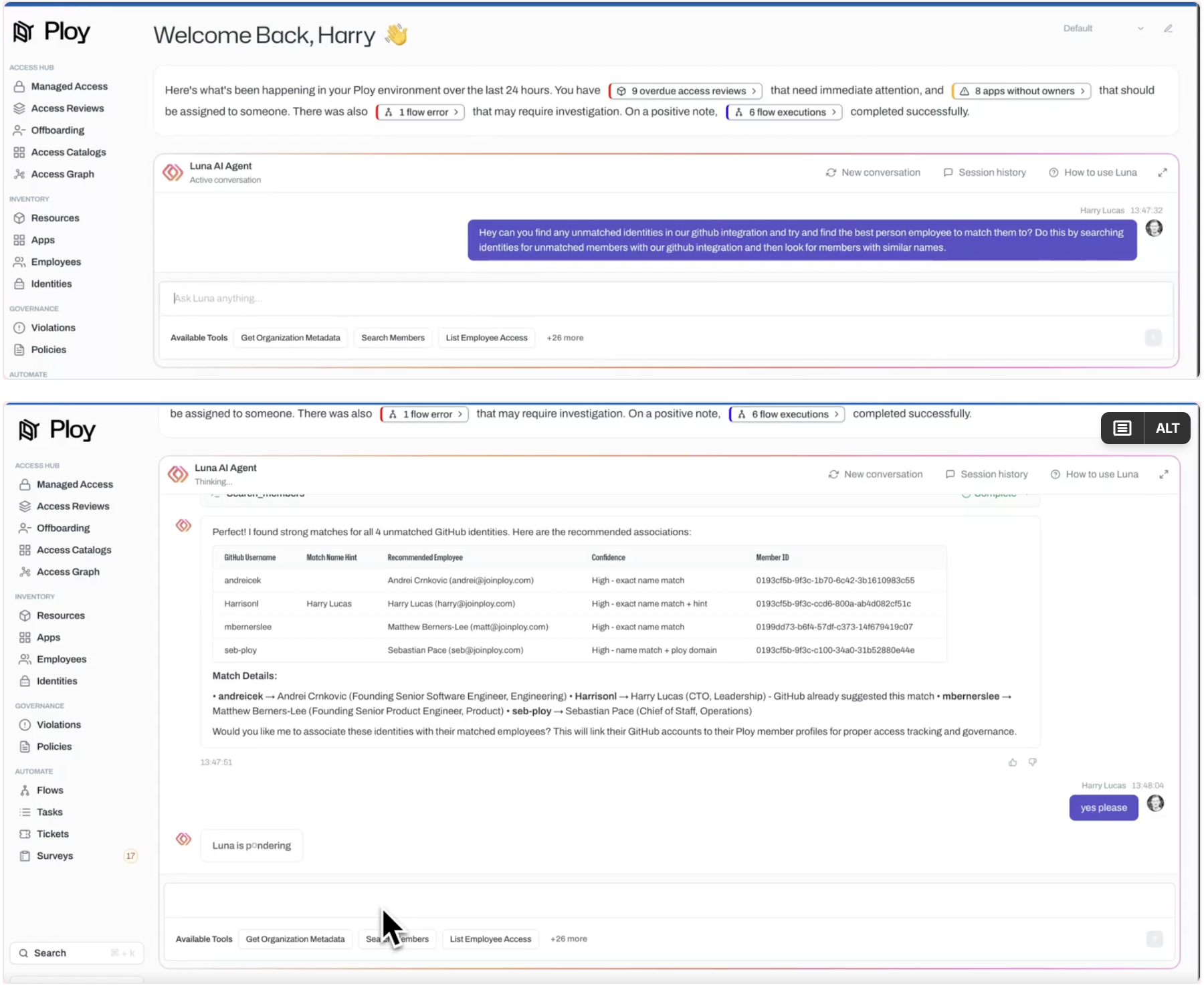
Task: Expand the 9 overdue access reviews chip
Action: (686, 91)
